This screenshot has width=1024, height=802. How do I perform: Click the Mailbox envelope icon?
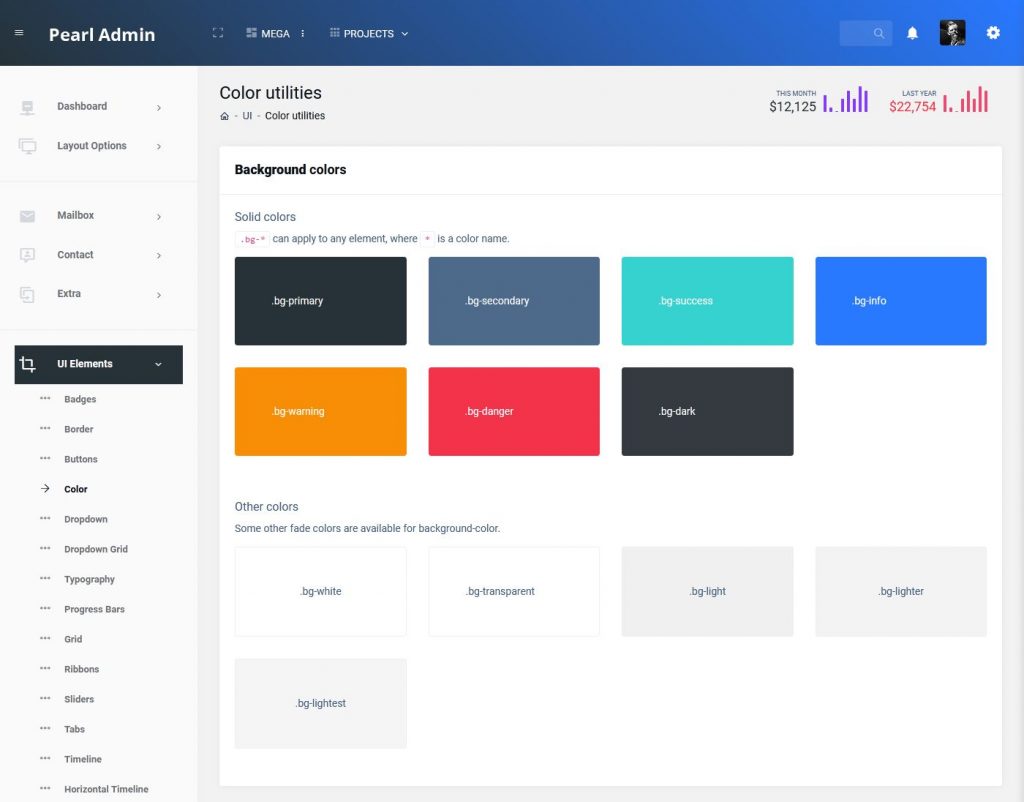pos(27,216)
